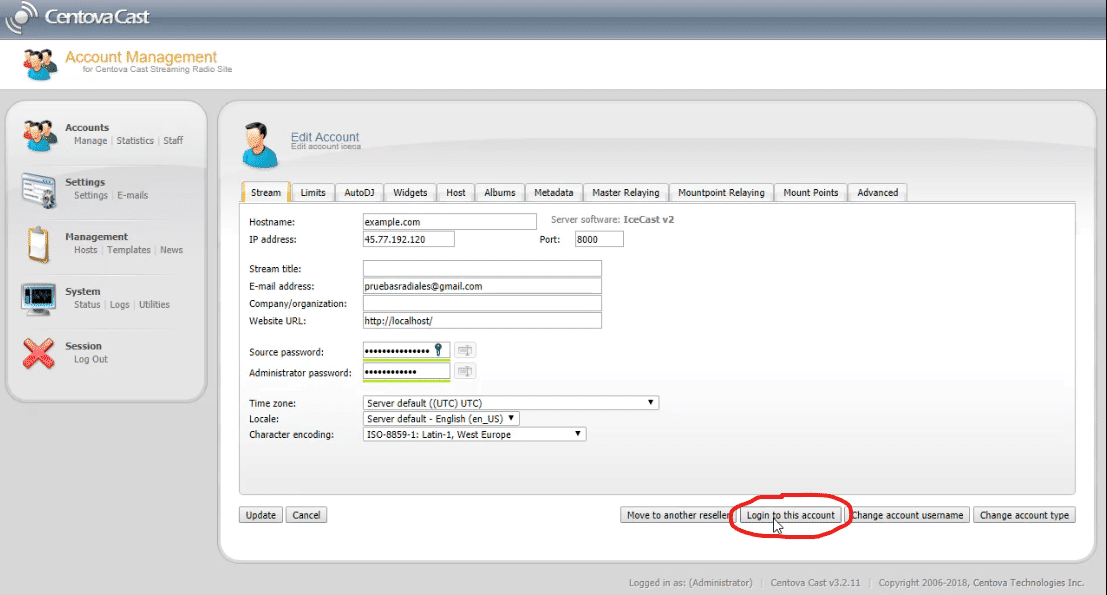The height and width of the screenshot is (595, 1107).
Task: Click the Account Management header people icon
Action: 39,65
